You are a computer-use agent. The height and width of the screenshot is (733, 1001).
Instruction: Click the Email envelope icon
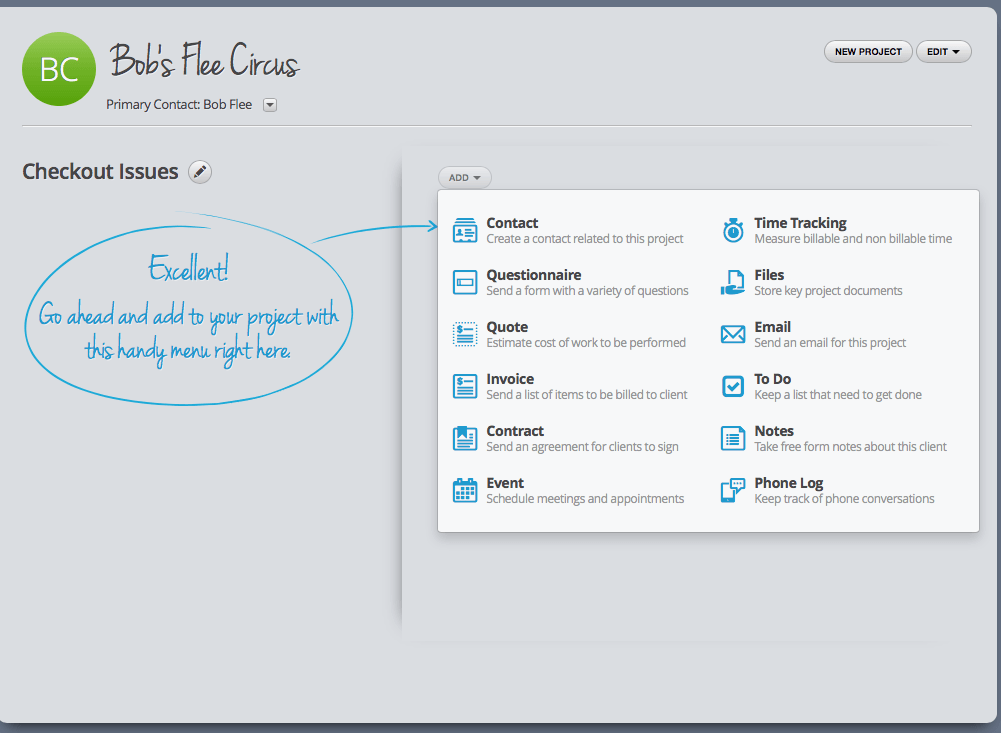(x=733, y=334)
